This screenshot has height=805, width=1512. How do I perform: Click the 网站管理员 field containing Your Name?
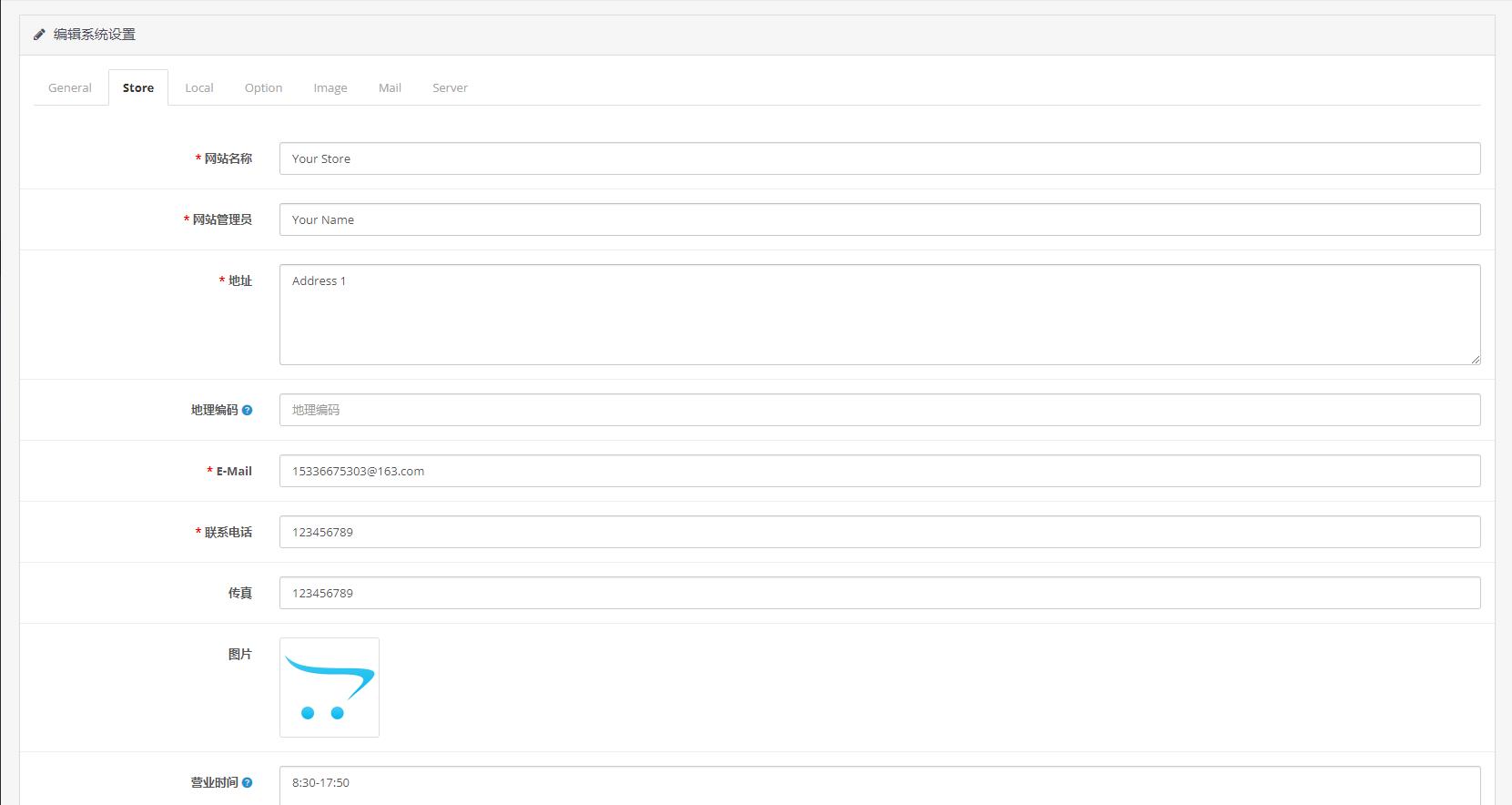coord(878,219)
